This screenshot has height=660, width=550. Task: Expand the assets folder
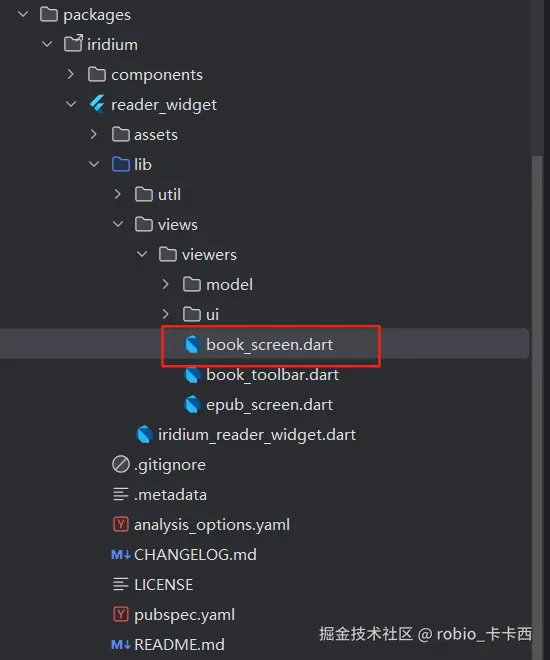pos(93,134)
